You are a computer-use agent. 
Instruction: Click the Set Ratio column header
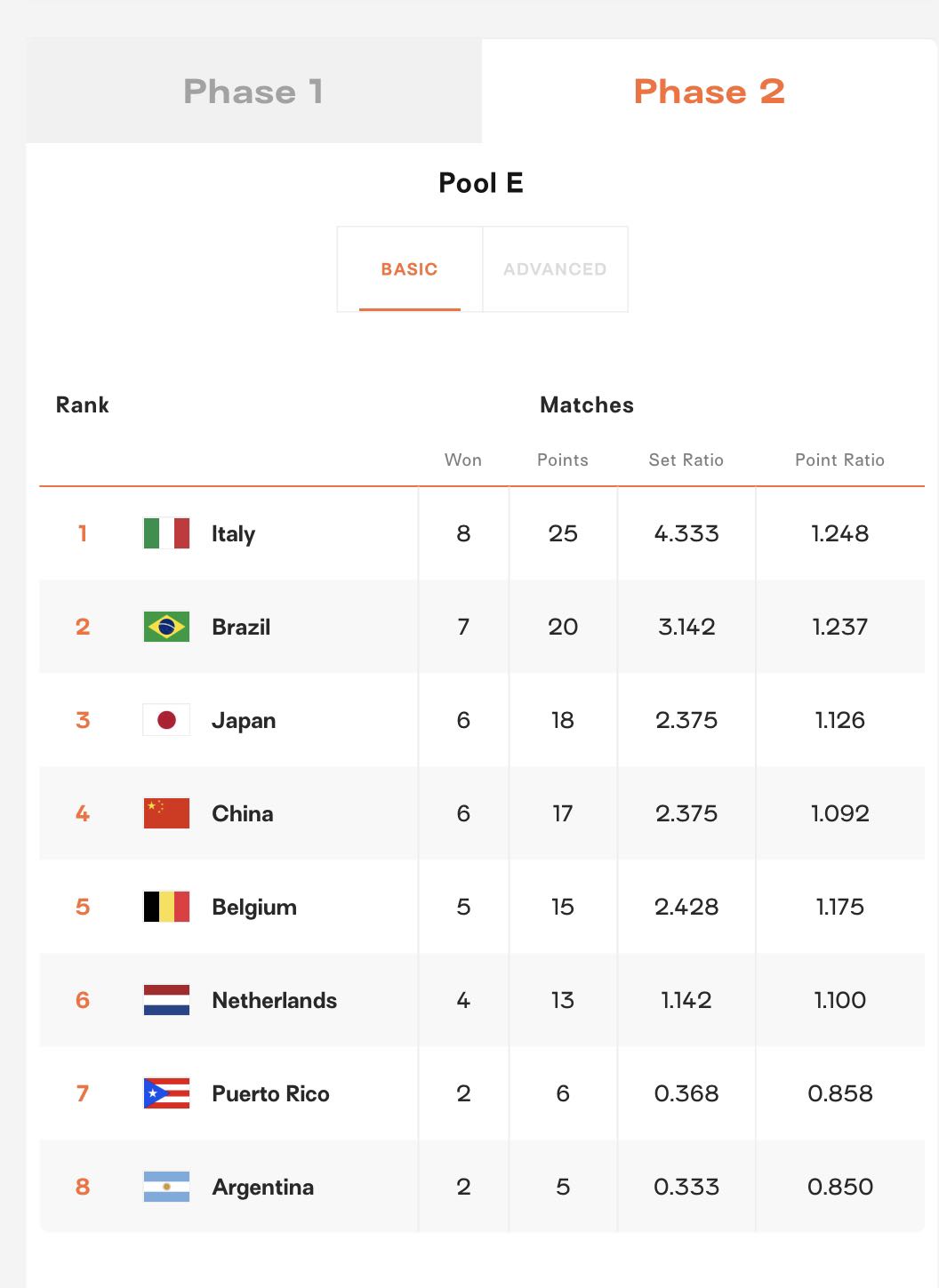tap(686, 460)
